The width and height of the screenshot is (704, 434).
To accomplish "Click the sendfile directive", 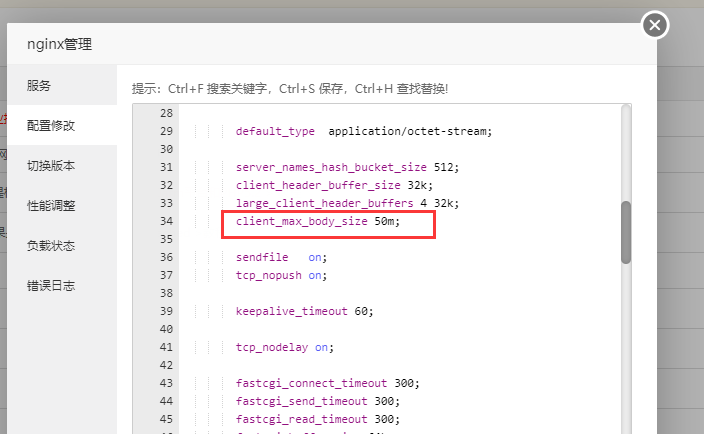I will coord(262,257).
